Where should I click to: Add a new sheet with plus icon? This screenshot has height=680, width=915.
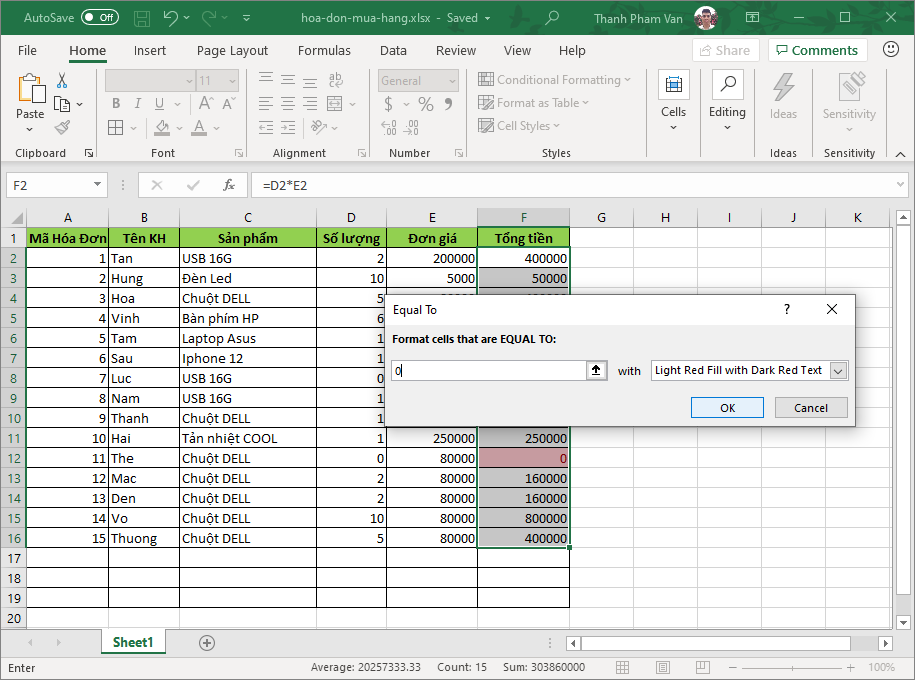[x=207, y=643]
